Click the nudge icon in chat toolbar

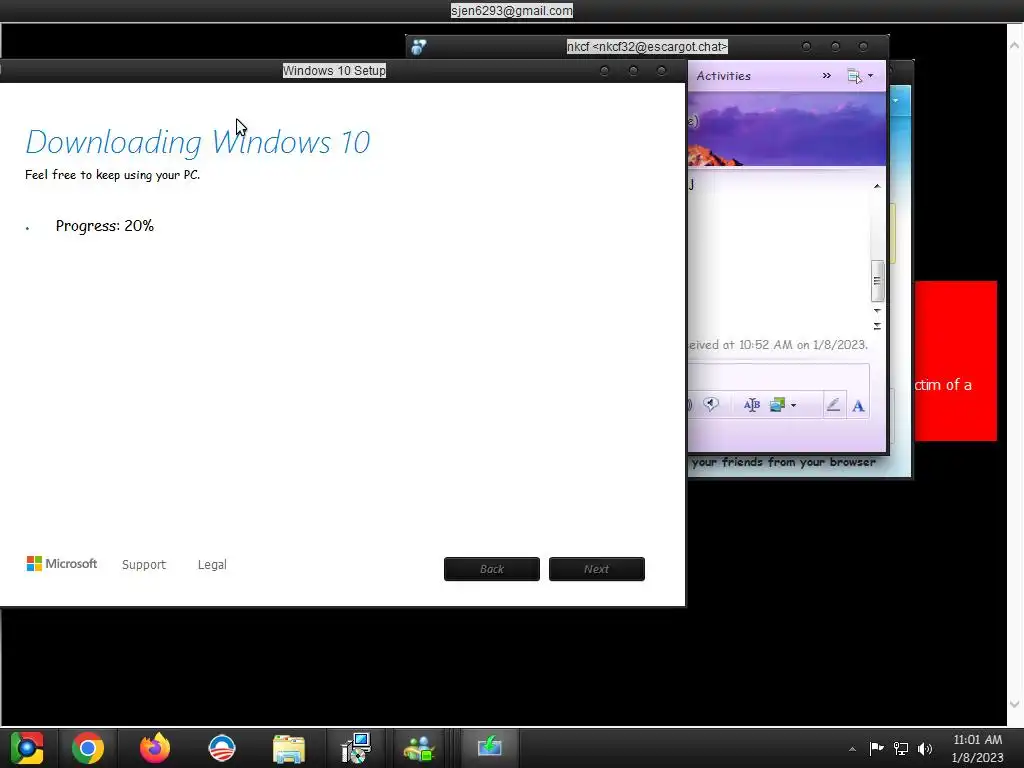[711, 404]
